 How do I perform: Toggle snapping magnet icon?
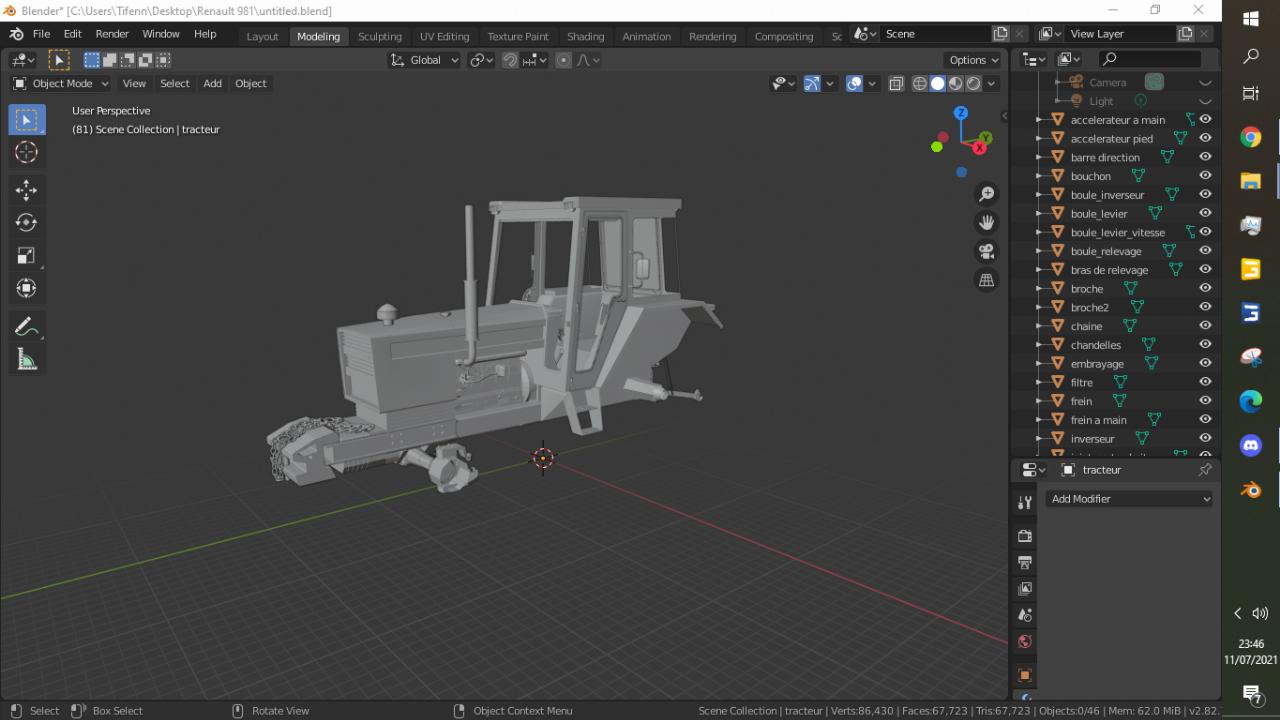tap(510, 60)
